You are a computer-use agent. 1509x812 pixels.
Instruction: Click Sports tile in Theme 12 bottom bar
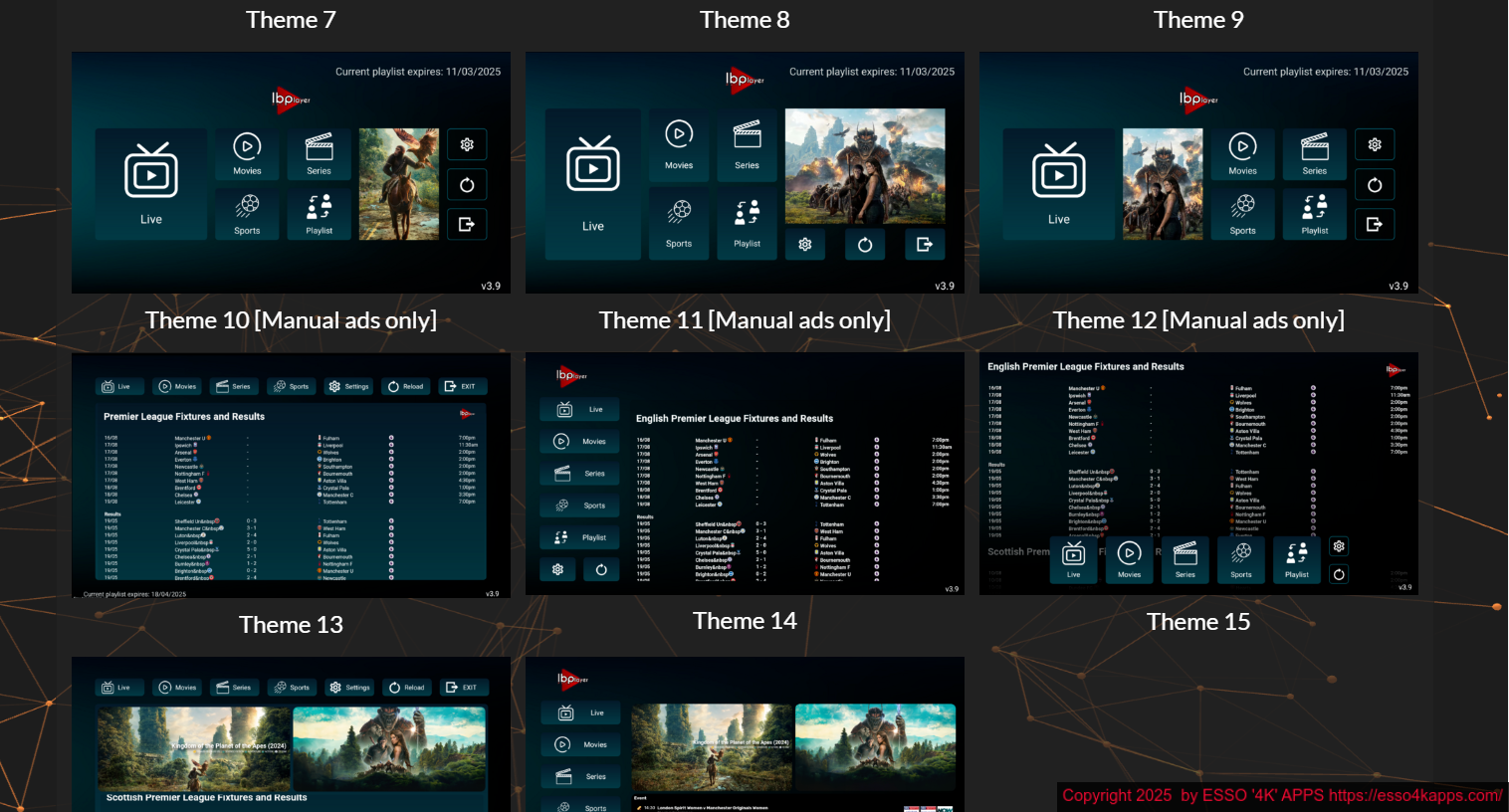click(x=1241, y=560)
